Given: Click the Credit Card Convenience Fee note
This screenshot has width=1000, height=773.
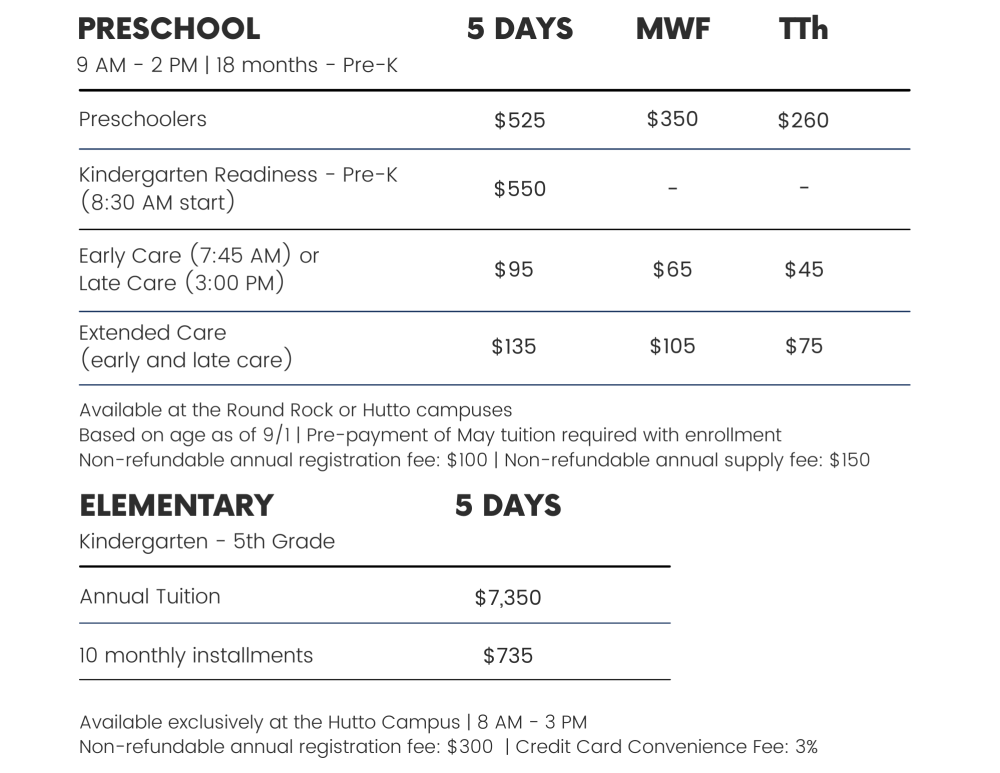Looking at the screenshot, I should 666,747.
